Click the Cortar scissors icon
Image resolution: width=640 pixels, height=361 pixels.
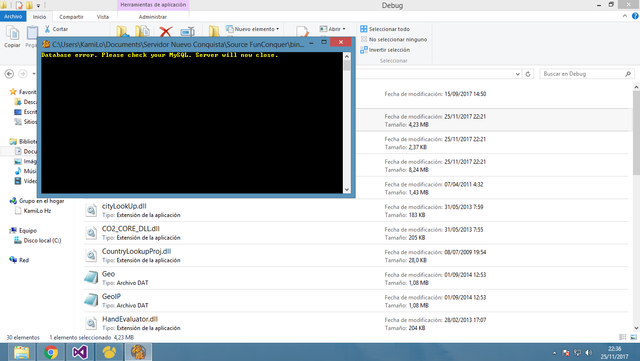point(47,29)
